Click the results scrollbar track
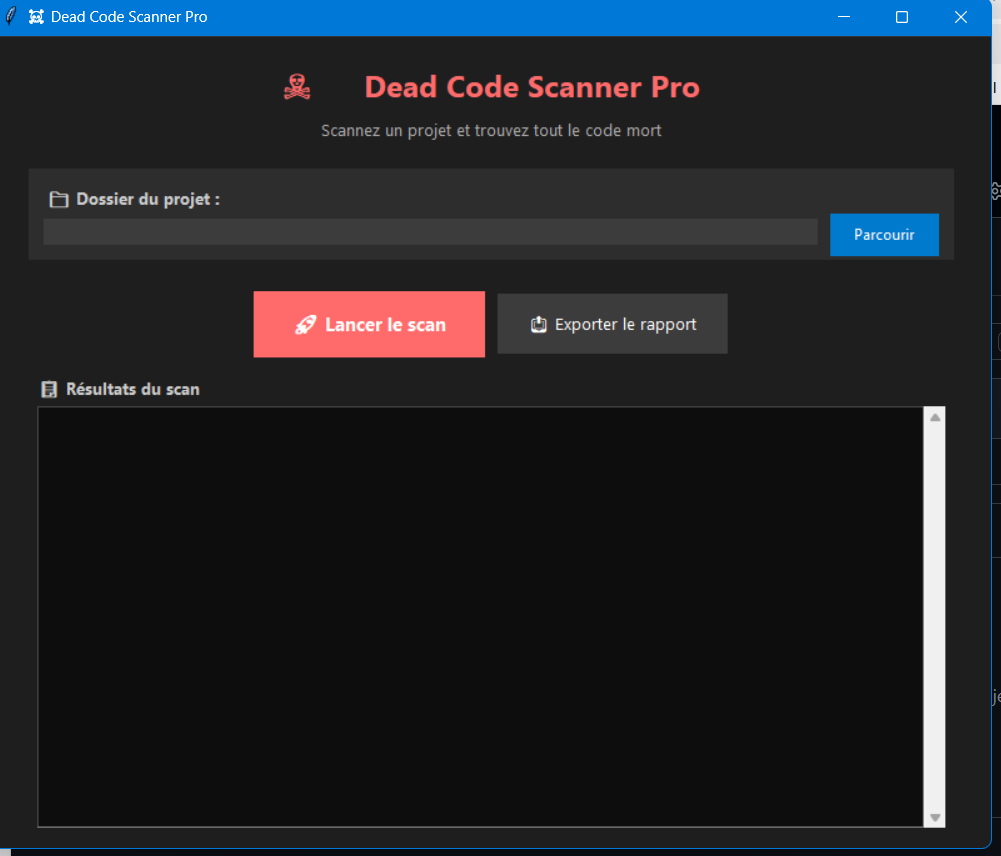Viewport: 1001px width, 856px height. pos(935,617)
